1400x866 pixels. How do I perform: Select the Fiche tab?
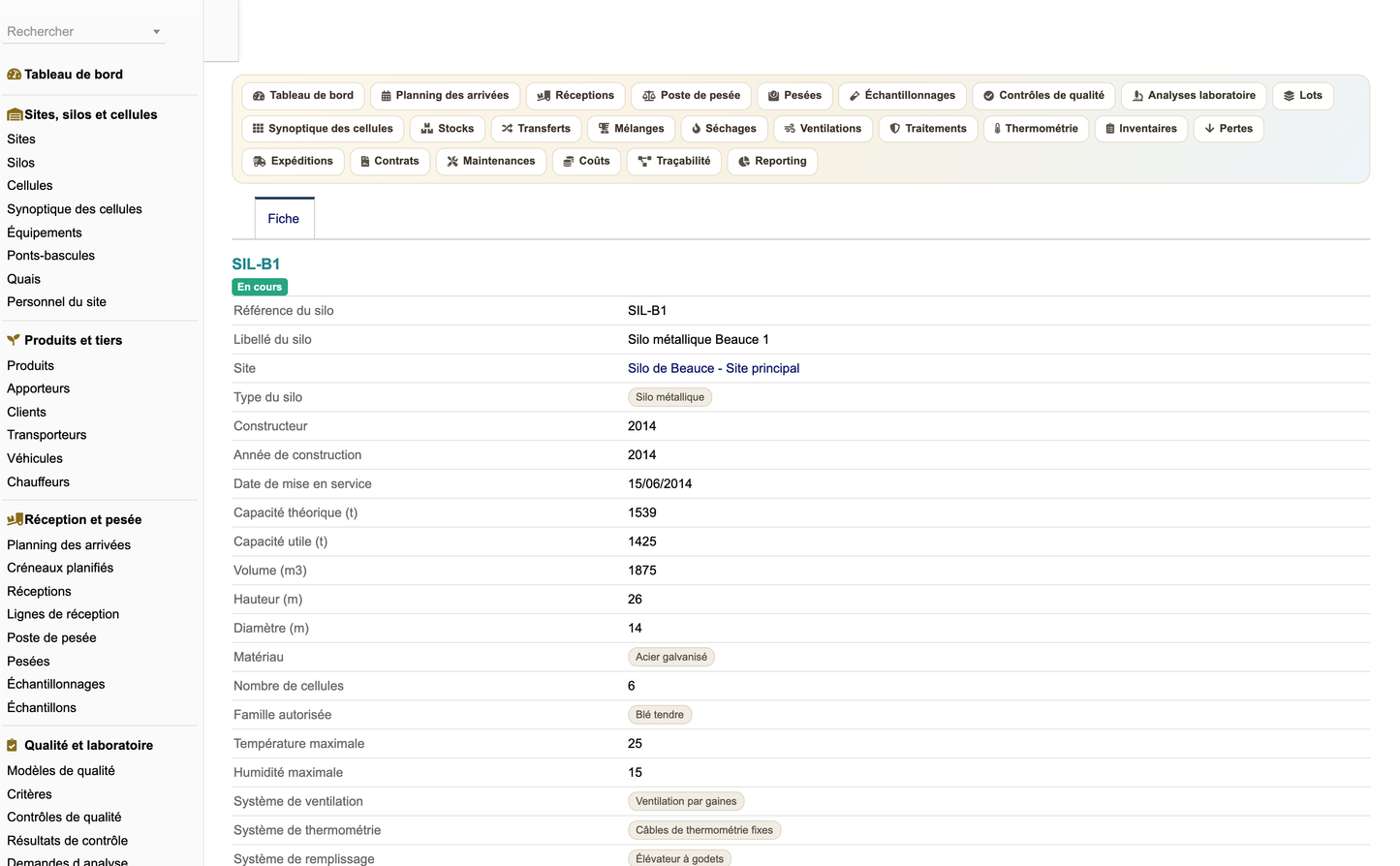coord(284,219)
